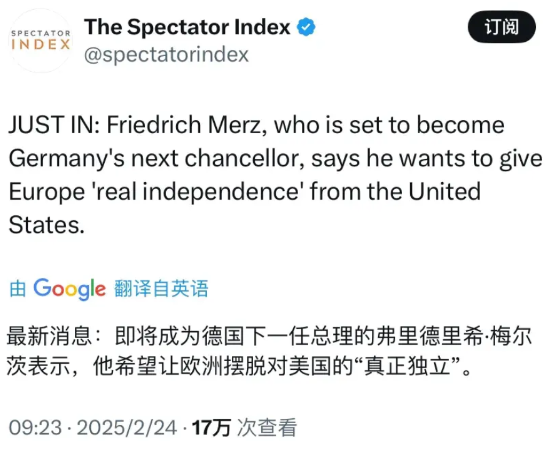
Task: Click the blue verified badge icon
Action: tap(306, 27)
